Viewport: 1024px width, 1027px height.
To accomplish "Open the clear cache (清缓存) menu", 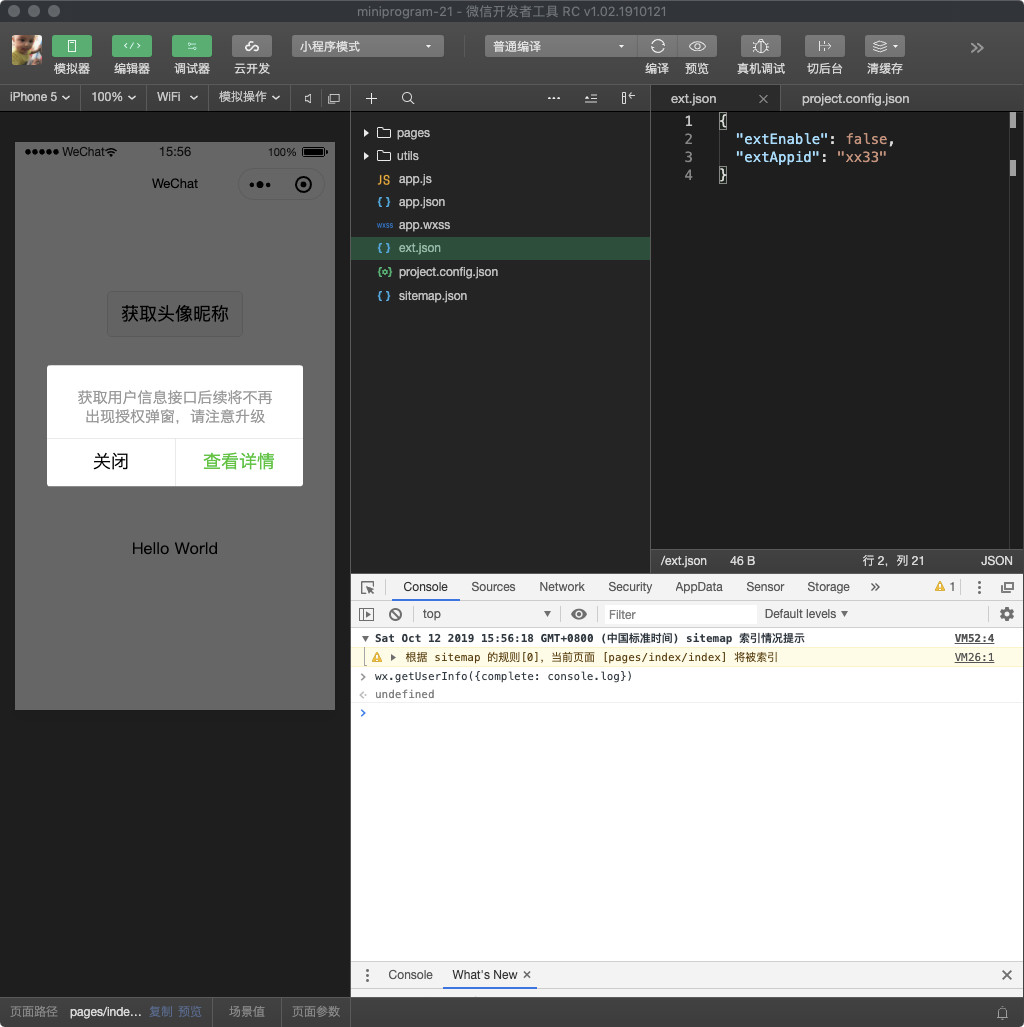I will click(x=884, y=47).
